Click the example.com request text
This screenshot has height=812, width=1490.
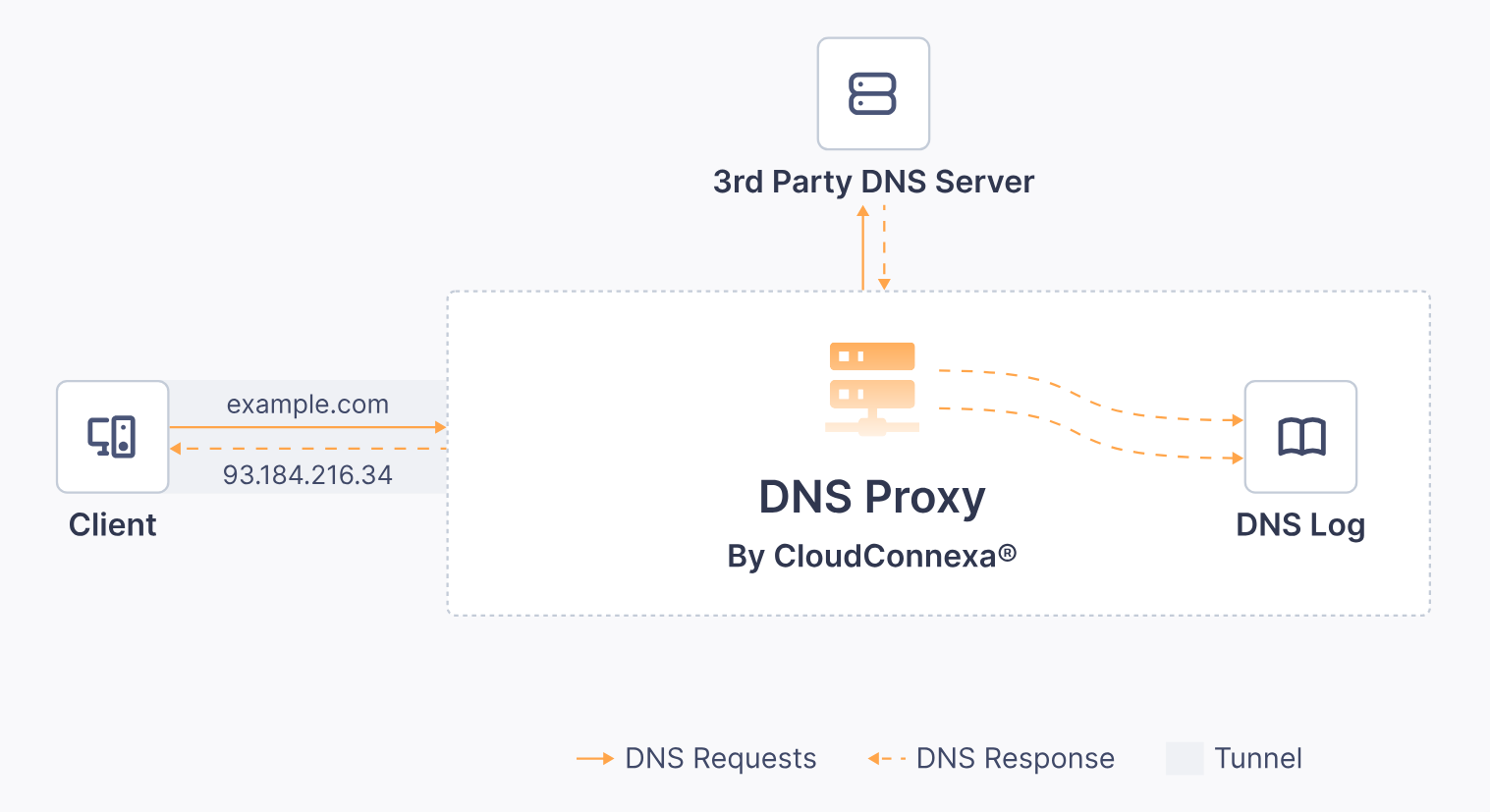pyautogui.click(x=307, y=405)
